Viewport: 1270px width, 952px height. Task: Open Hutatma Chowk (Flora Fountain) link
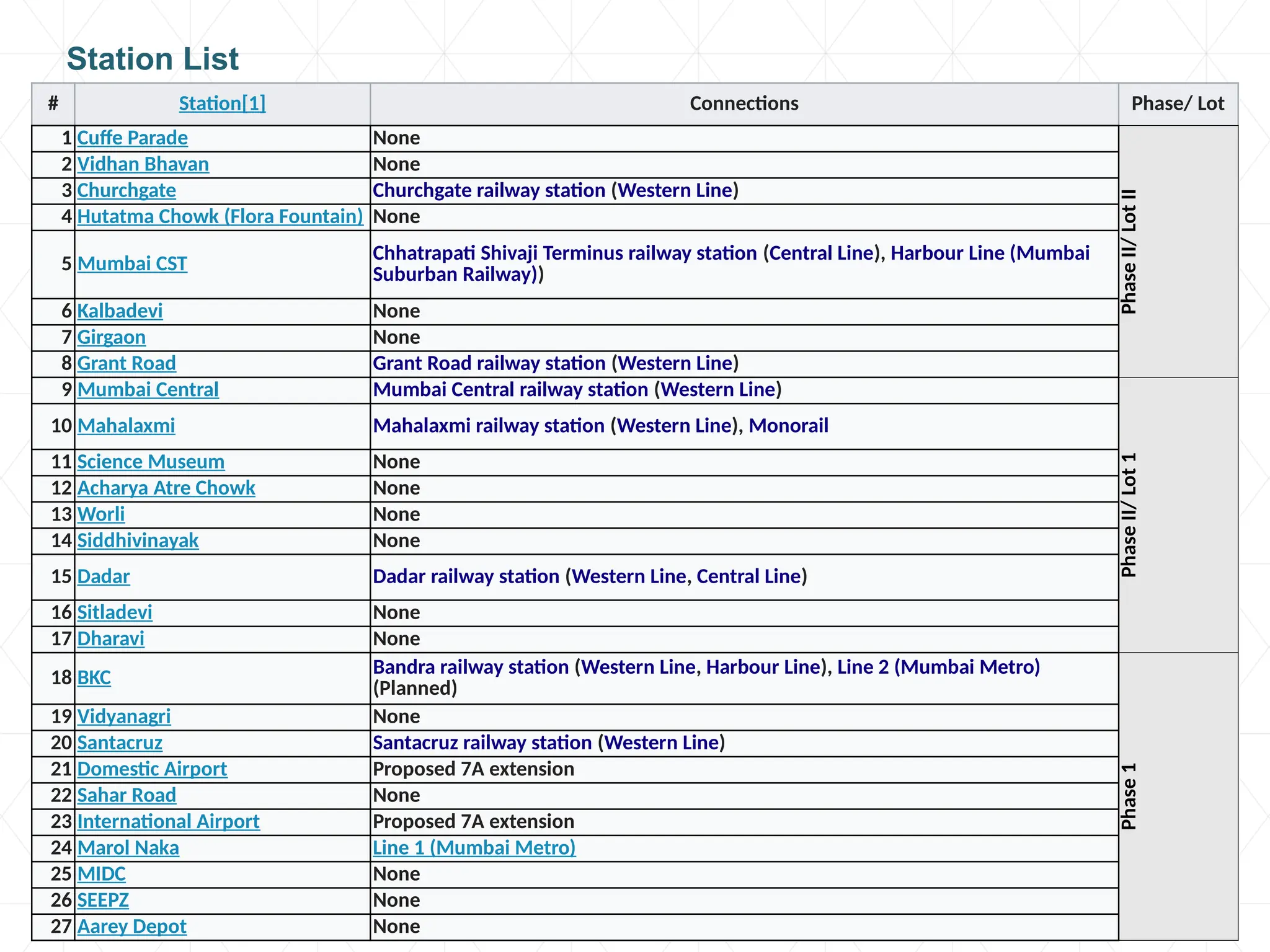click(220, 216)
